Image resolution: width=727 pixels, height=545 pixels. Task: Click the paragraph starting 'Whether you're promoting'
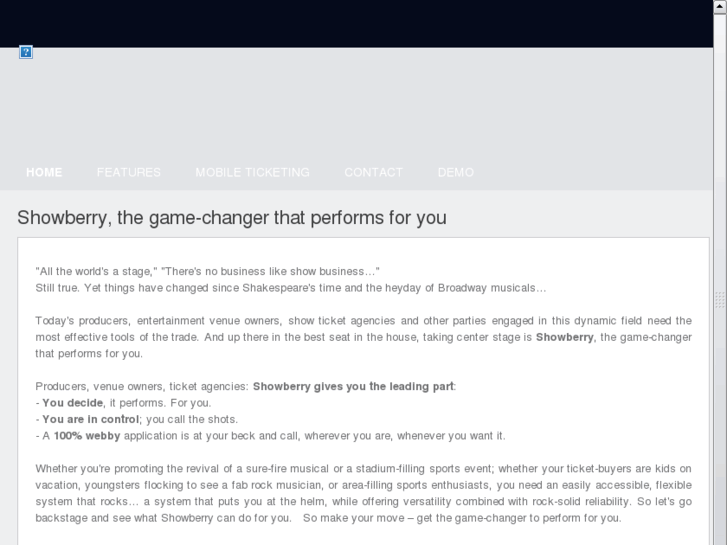tap(364, 493)
